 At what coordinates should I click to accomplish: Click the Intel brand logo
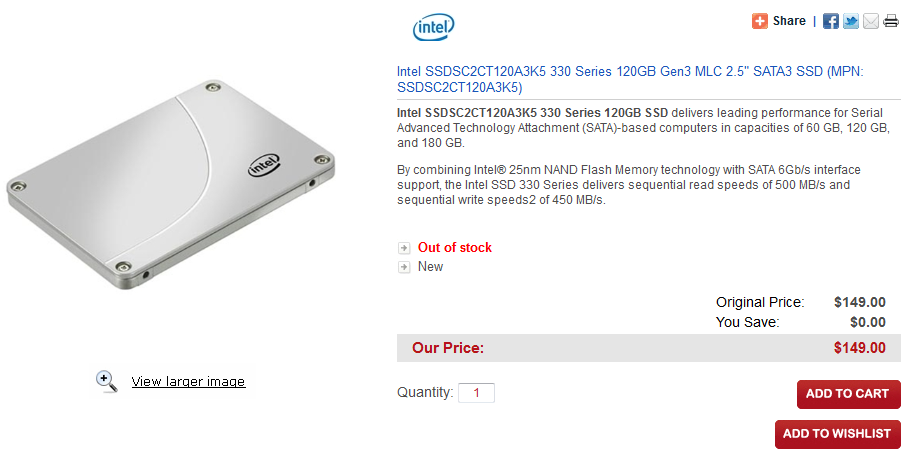tap(433, 28)
